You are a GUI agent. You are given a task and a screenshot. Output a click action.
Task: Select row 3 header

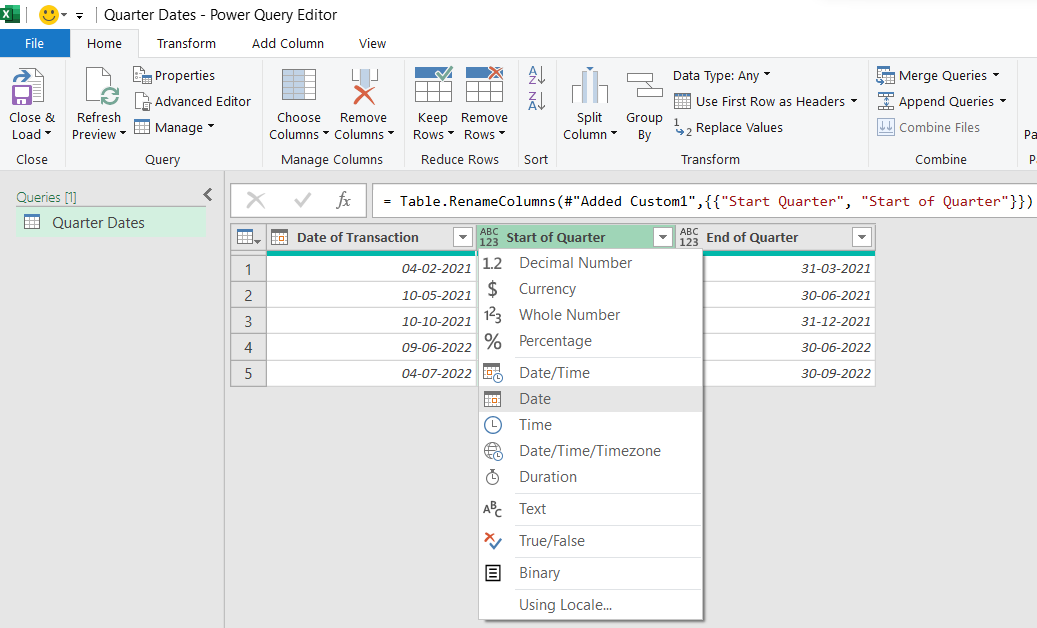248,321
